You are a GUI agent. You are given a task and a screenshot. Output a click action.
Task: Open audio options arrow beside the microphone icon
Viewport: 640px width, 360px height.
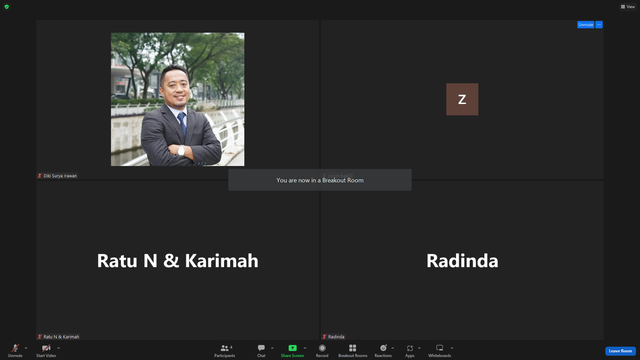26,348
